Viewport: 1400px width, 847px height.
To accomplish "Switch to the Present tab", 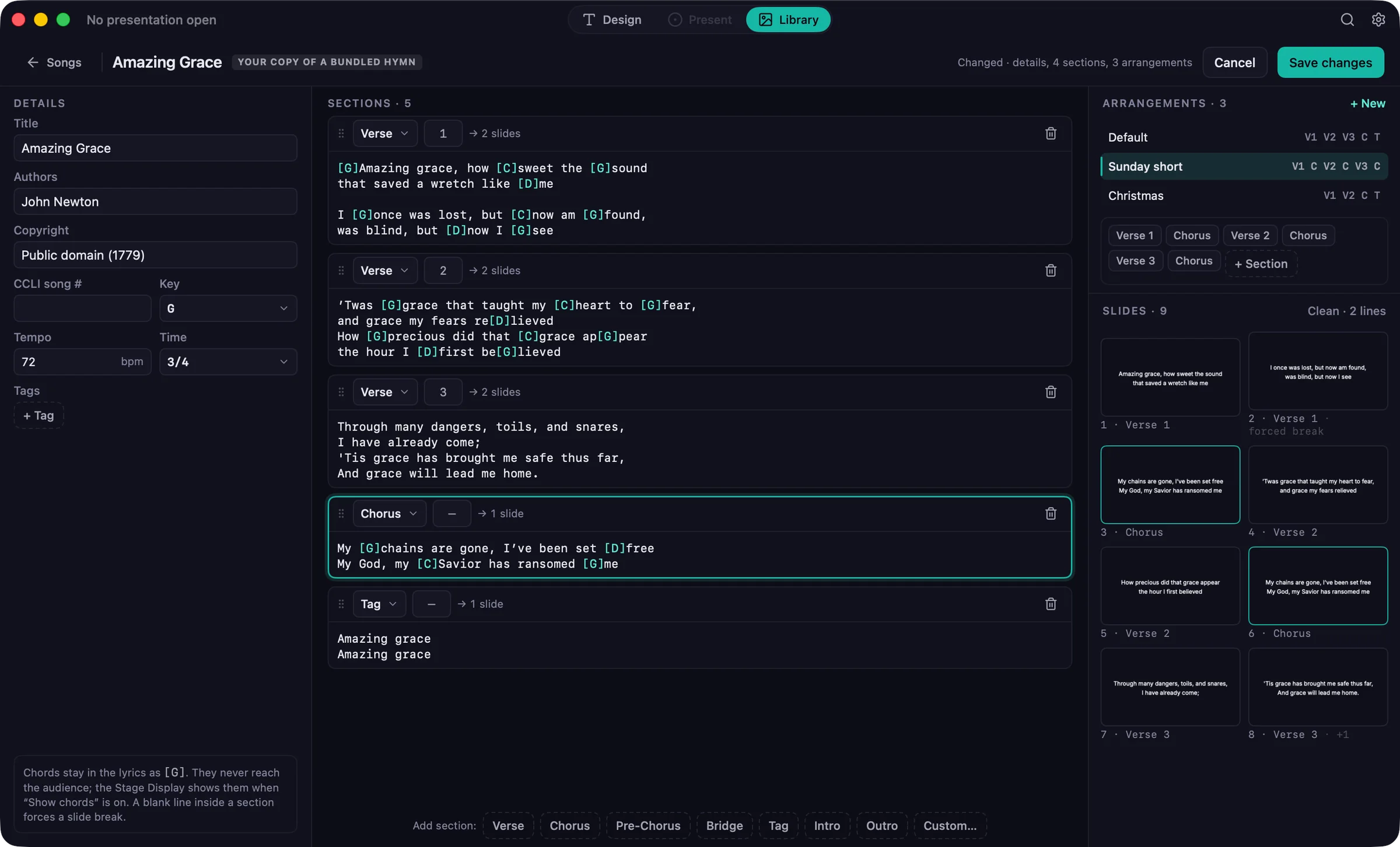I will (x=700, y=20).
